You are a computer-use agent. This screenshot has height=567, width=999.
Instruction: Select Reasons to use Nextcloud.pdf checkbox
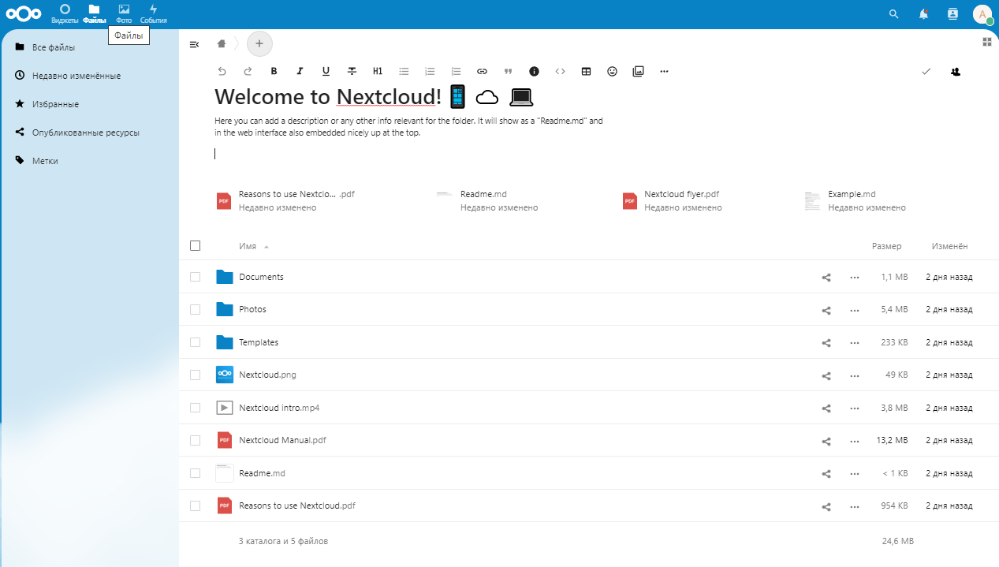click(195, 506)
